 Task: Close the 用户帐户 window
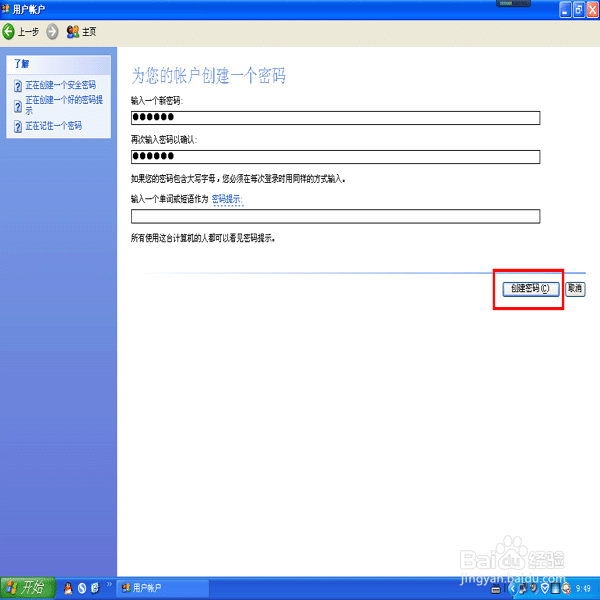[x=593, y=10]
